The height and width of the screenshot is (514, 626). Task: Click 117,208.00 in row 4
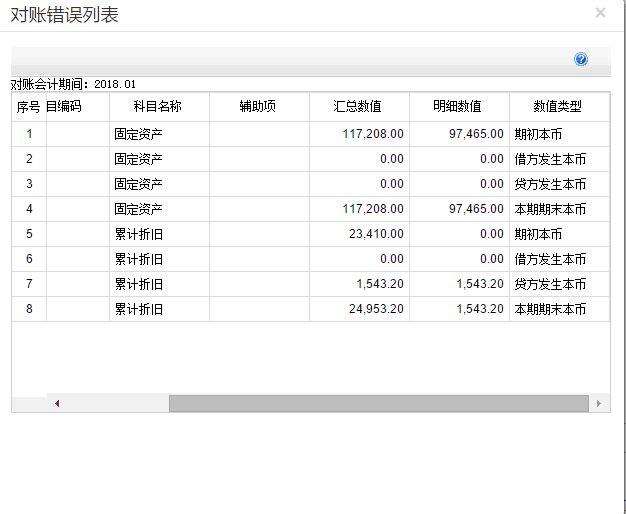pos(373,209)
